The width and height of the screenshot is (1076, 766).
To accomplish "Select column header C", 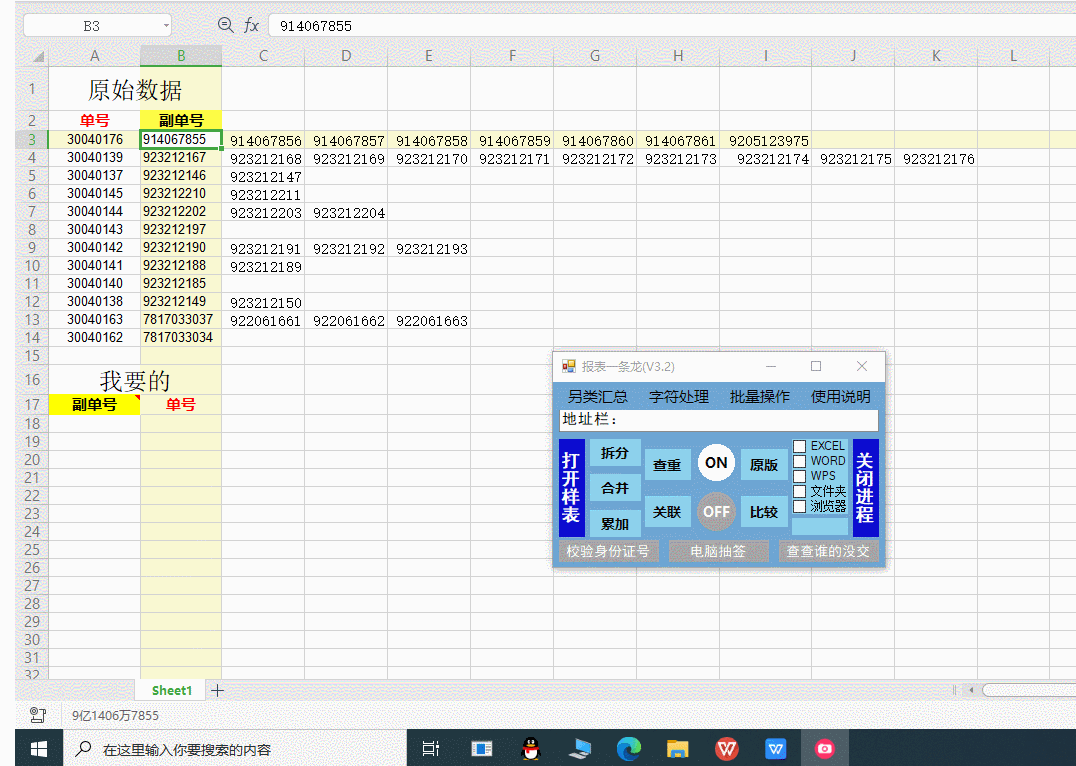I will (264, 56).
